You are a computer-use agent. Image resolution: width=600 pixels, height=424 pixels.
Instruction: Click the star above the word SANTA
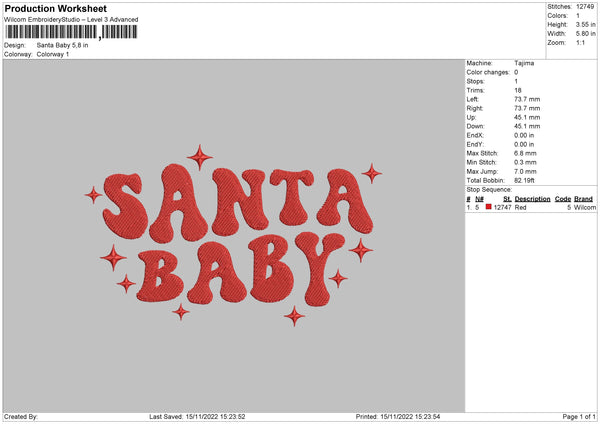point(200,157)
